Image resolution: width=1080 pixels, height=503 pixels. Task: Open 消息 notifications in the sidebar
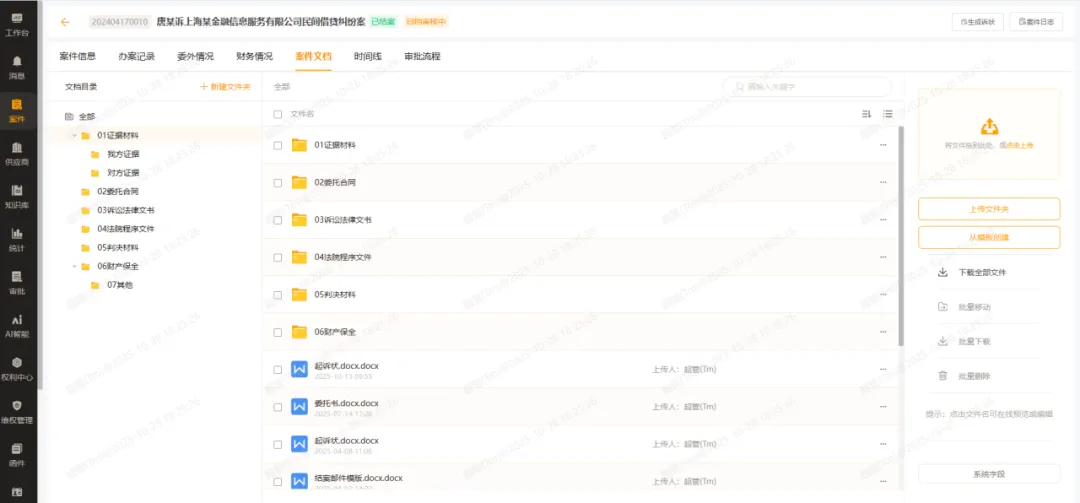point(17,68)
